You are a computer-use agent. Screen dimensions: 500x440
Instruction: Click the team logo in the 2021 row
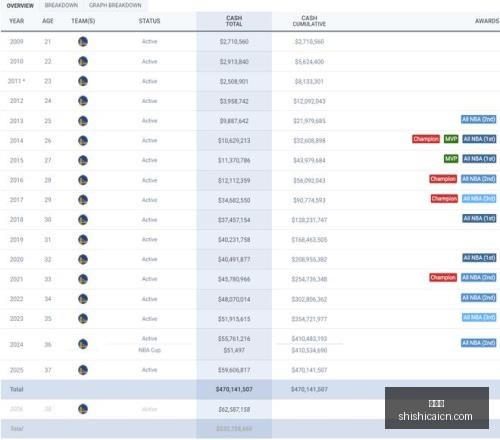click(x=83, y=279)
